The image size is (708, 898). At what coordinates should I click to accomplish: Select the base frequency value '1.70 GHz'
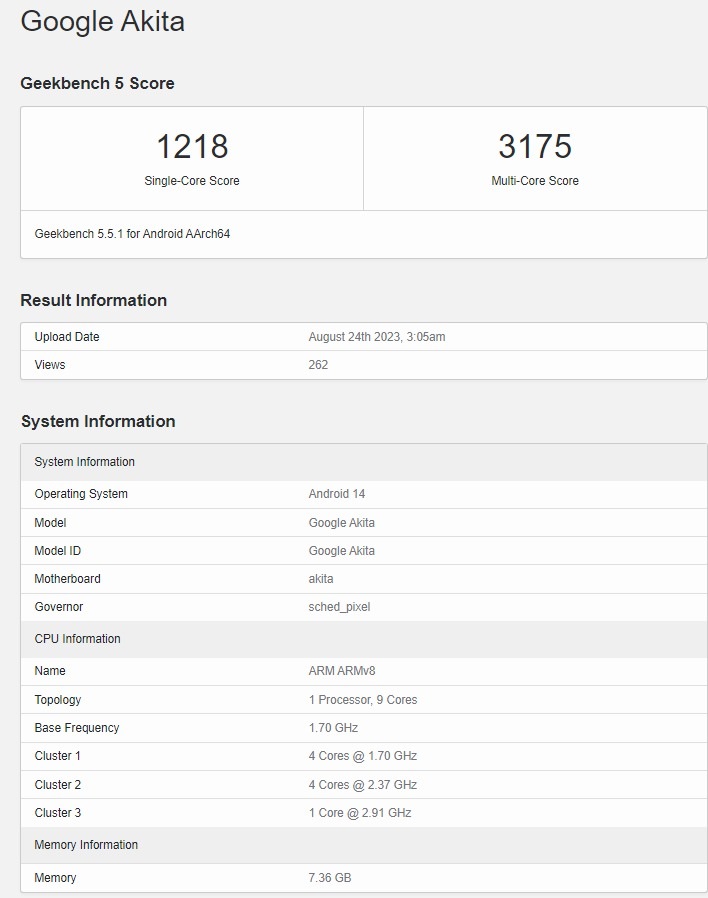pyautogui.click(x=333, y=728)
